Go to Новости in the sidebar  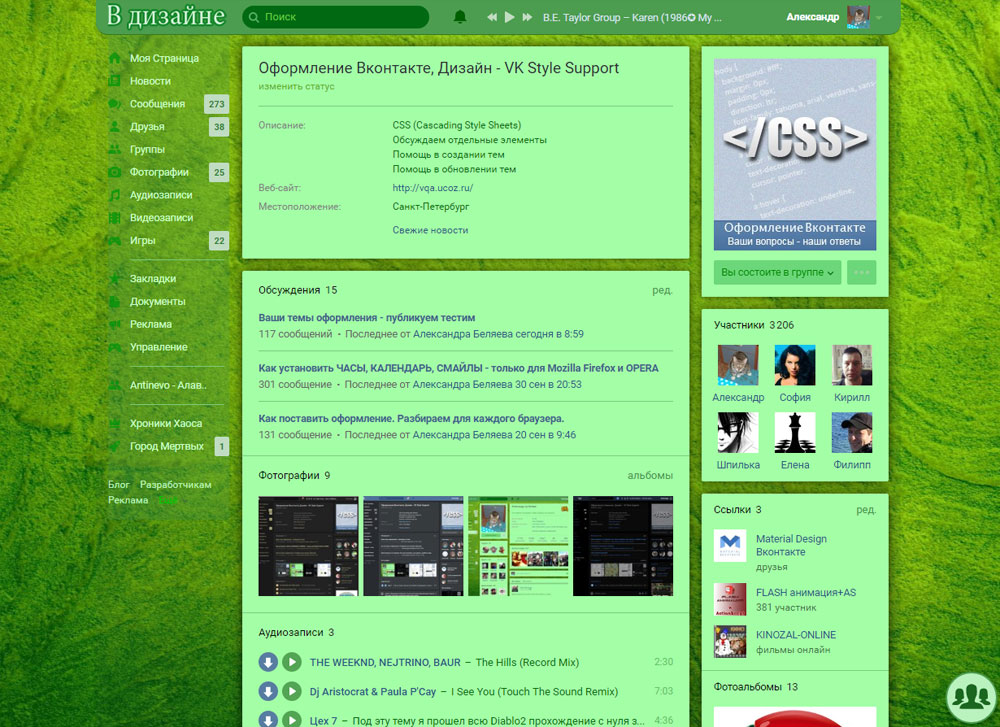pyautogui.click(x=150, y=80)
